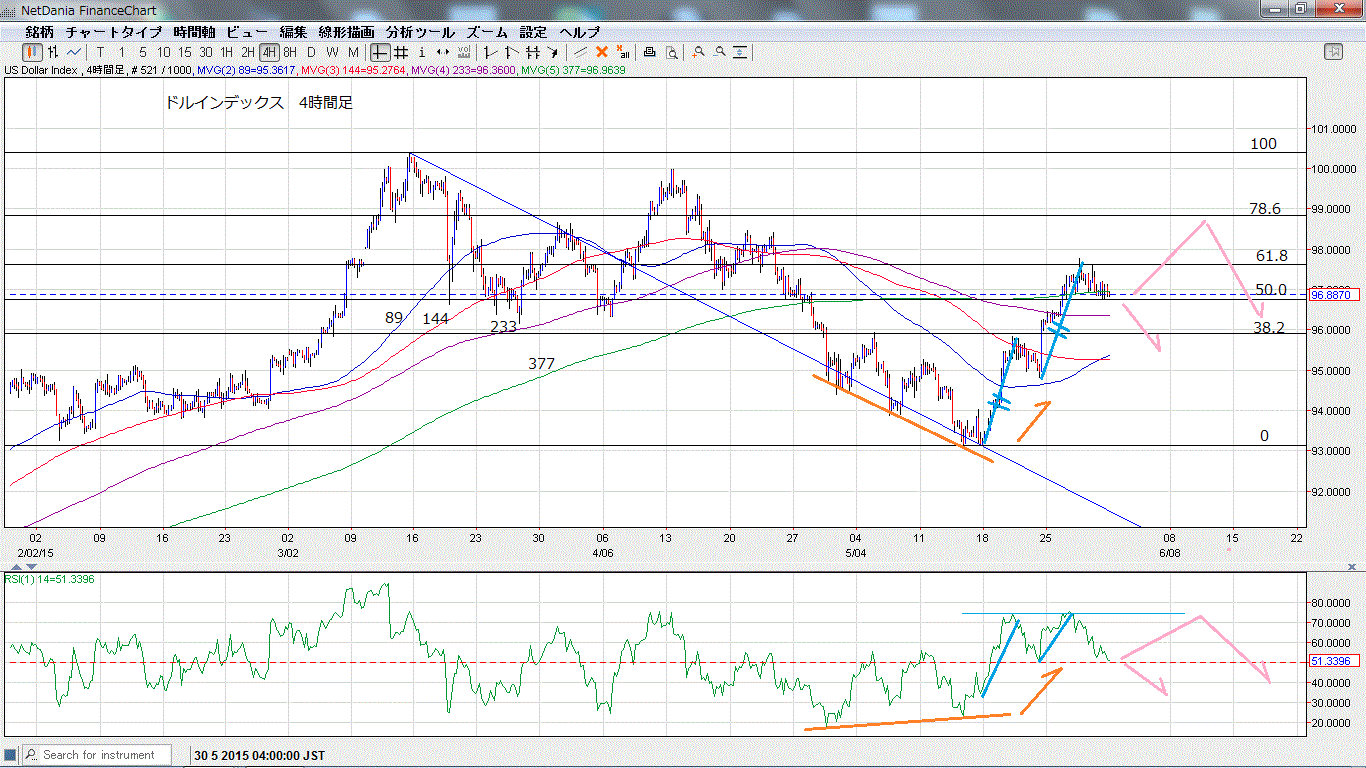Viewport: 1366px width, 768px height.
Task: Click the delete all drawings icon
Action: click(623, 52)
